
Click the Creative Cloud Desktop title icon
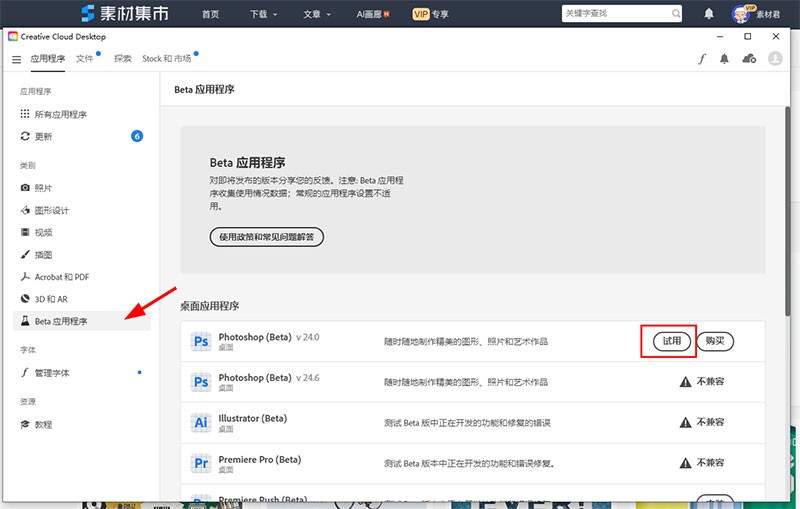coord(13,36)
